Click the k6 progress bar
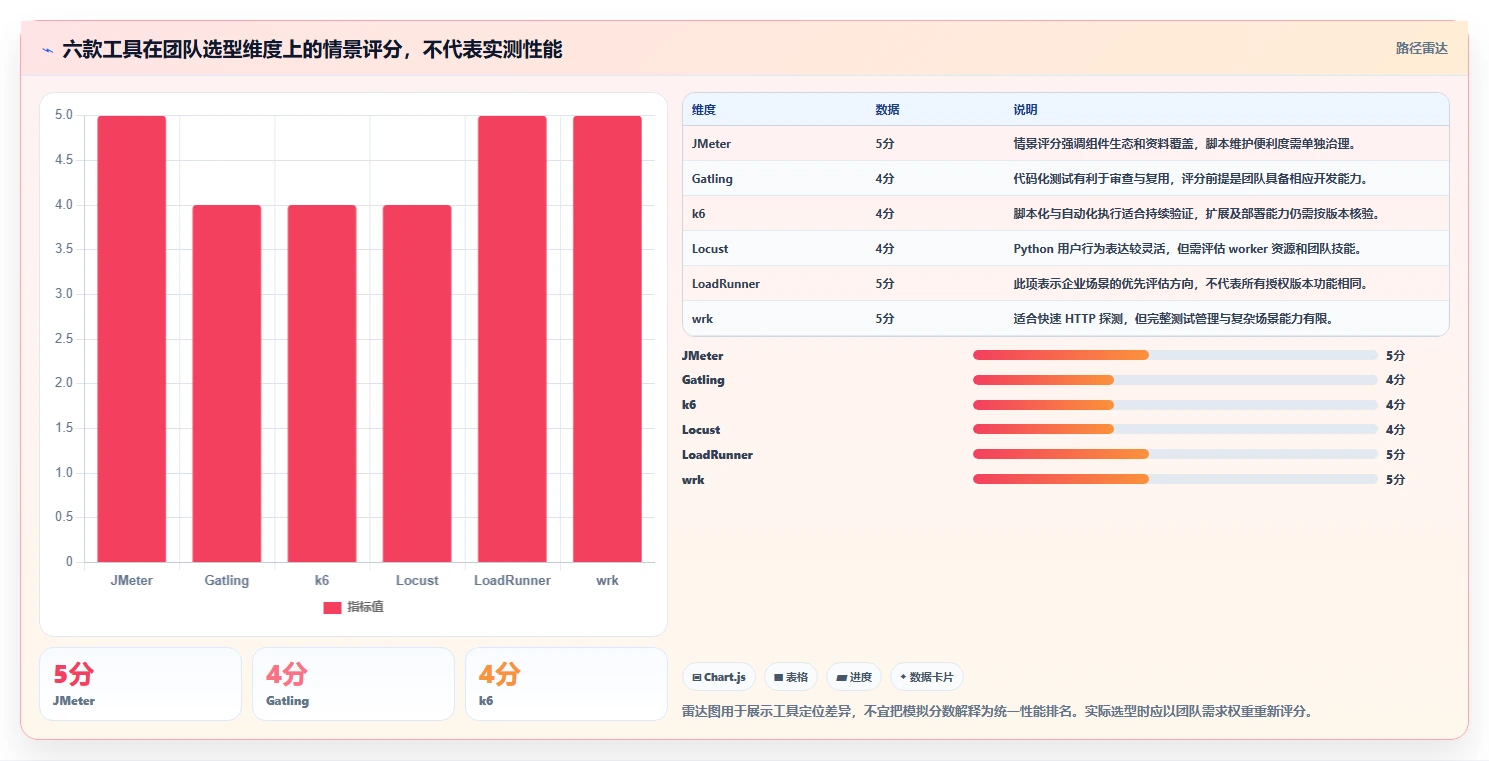Image resolution: width=1489 pixels, height=761 pixels. (x=1175, y=405)
